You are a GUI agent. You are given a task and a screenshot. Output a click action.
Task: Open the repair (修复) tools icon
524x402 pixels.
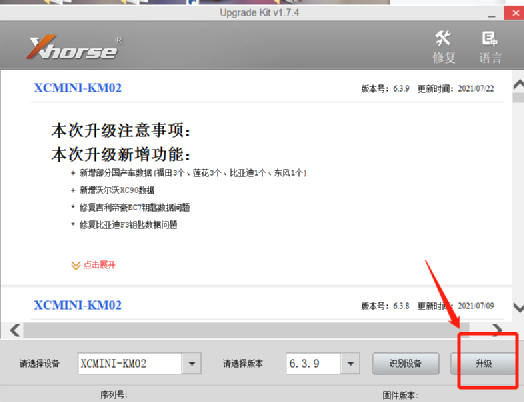443,47
